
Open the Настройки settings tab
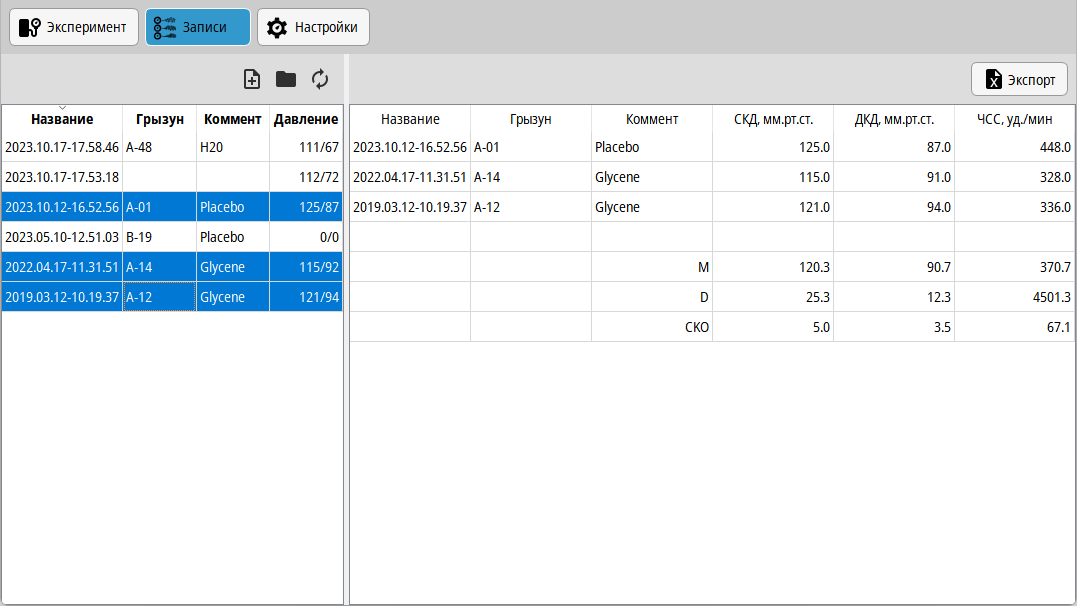(314, 27)
